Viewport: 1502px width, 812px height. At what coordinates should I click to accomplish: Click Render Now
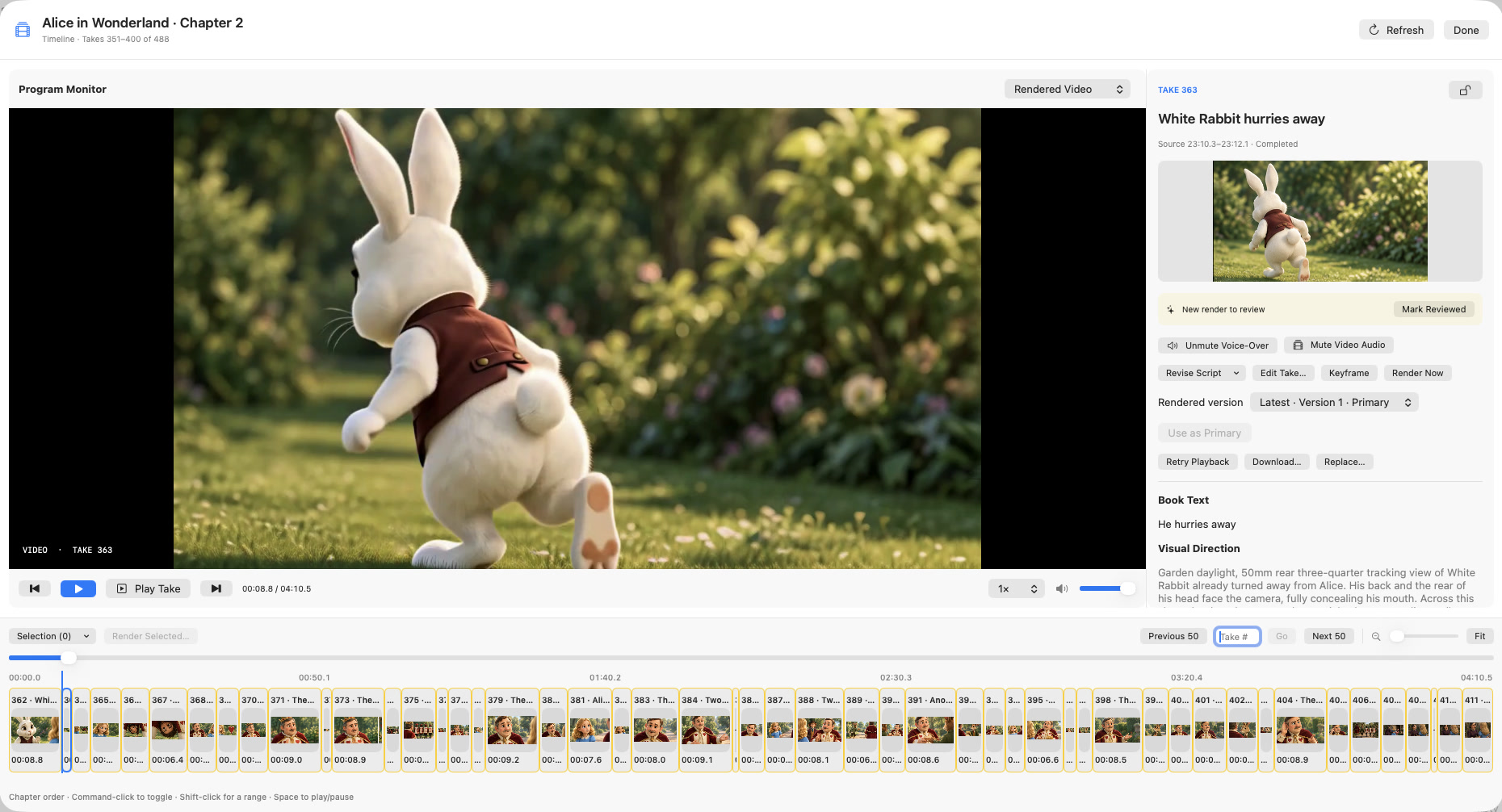click(1417, 373)
